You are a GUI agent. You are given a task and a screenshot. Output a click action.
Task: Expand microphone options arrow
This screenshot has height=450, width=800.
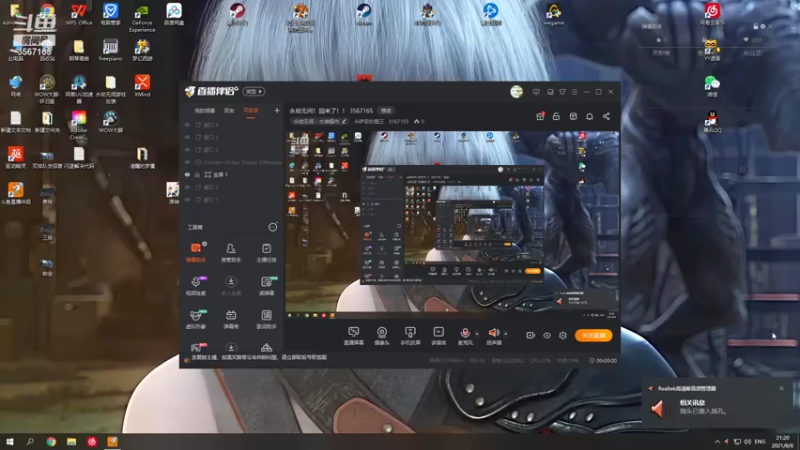click(477, 334)
